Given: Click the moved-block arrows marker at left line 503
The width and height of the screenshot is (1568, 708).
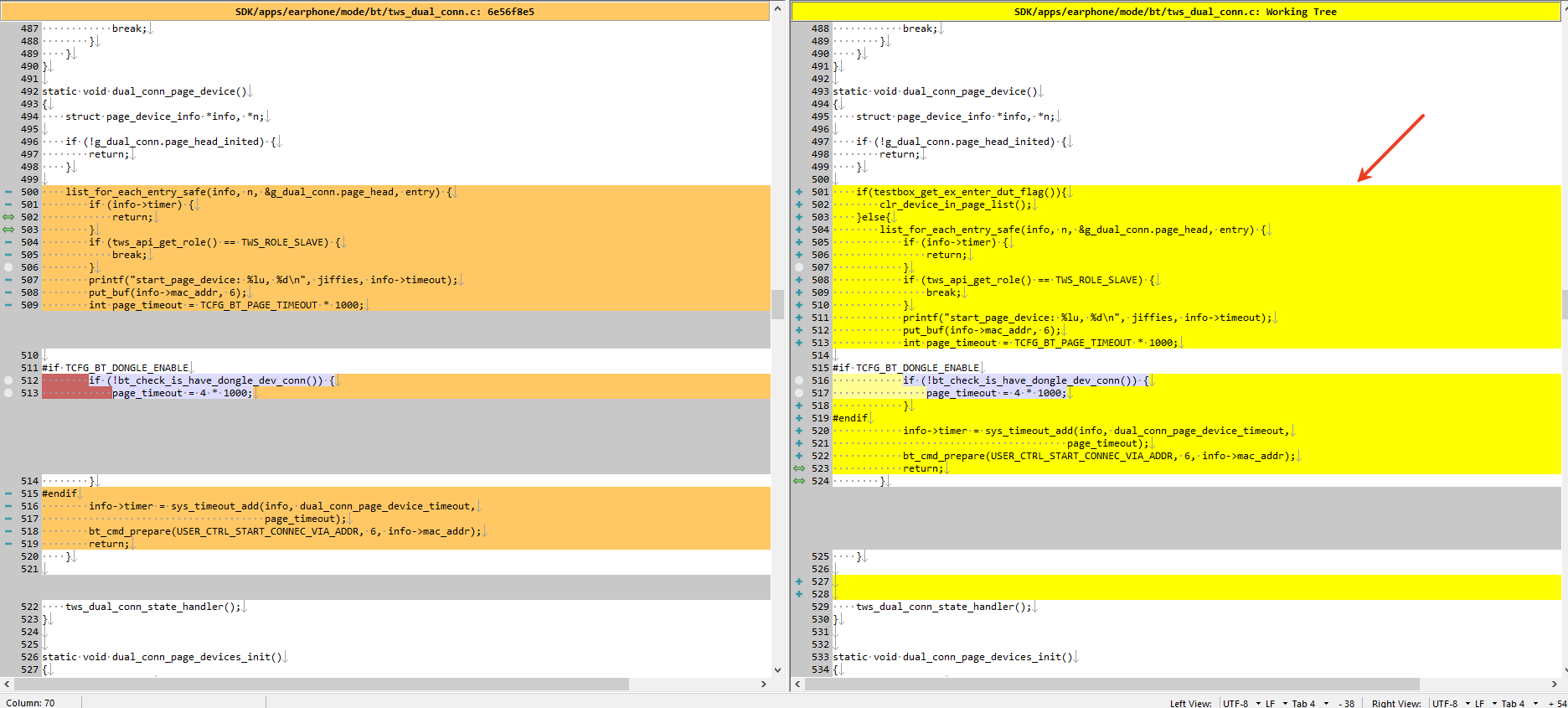Looking at the screenshot, I should 8,230.
